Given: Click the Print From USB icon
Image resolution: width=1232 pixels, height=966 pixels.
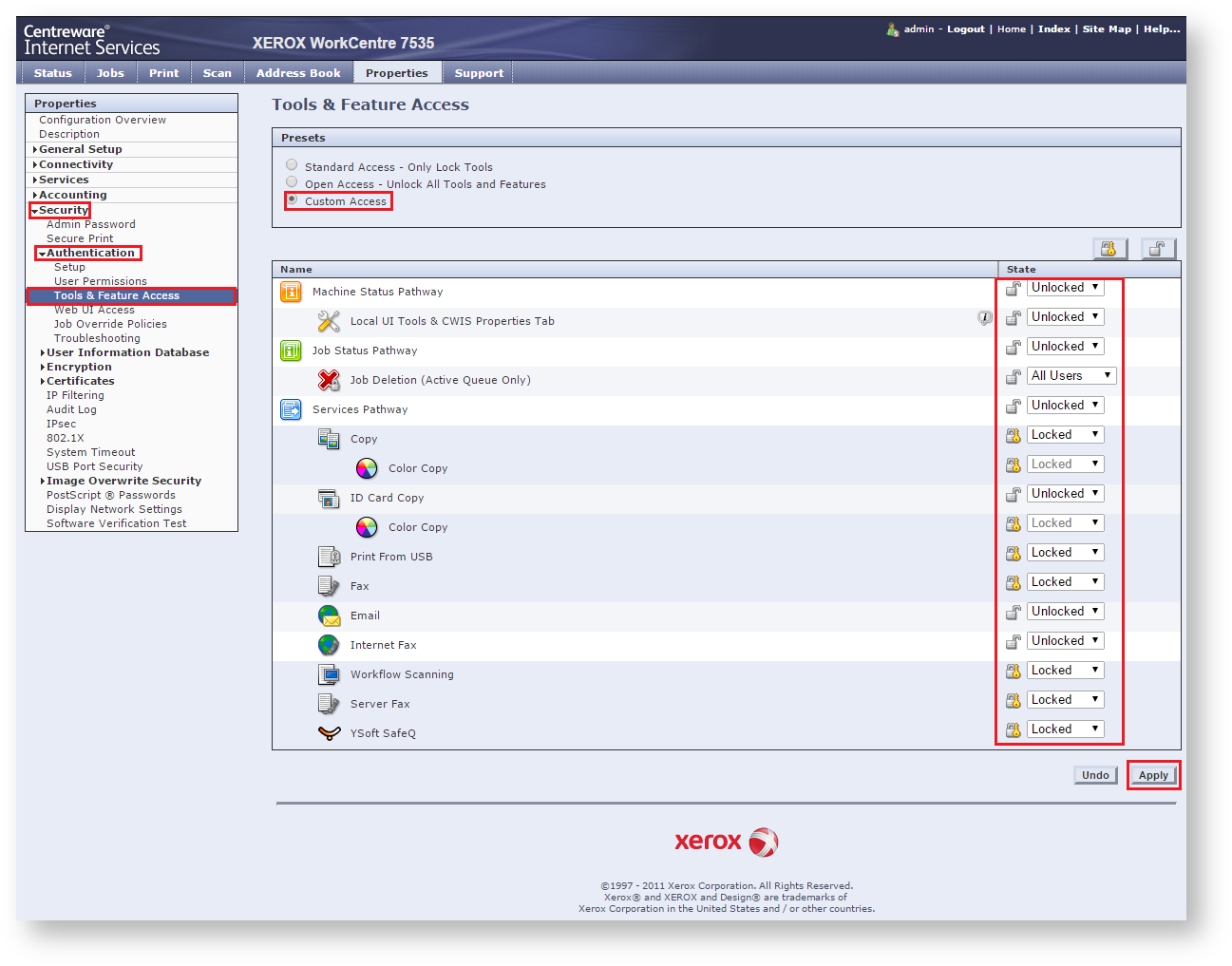Looking at the screenshot, I should (329, 557).
